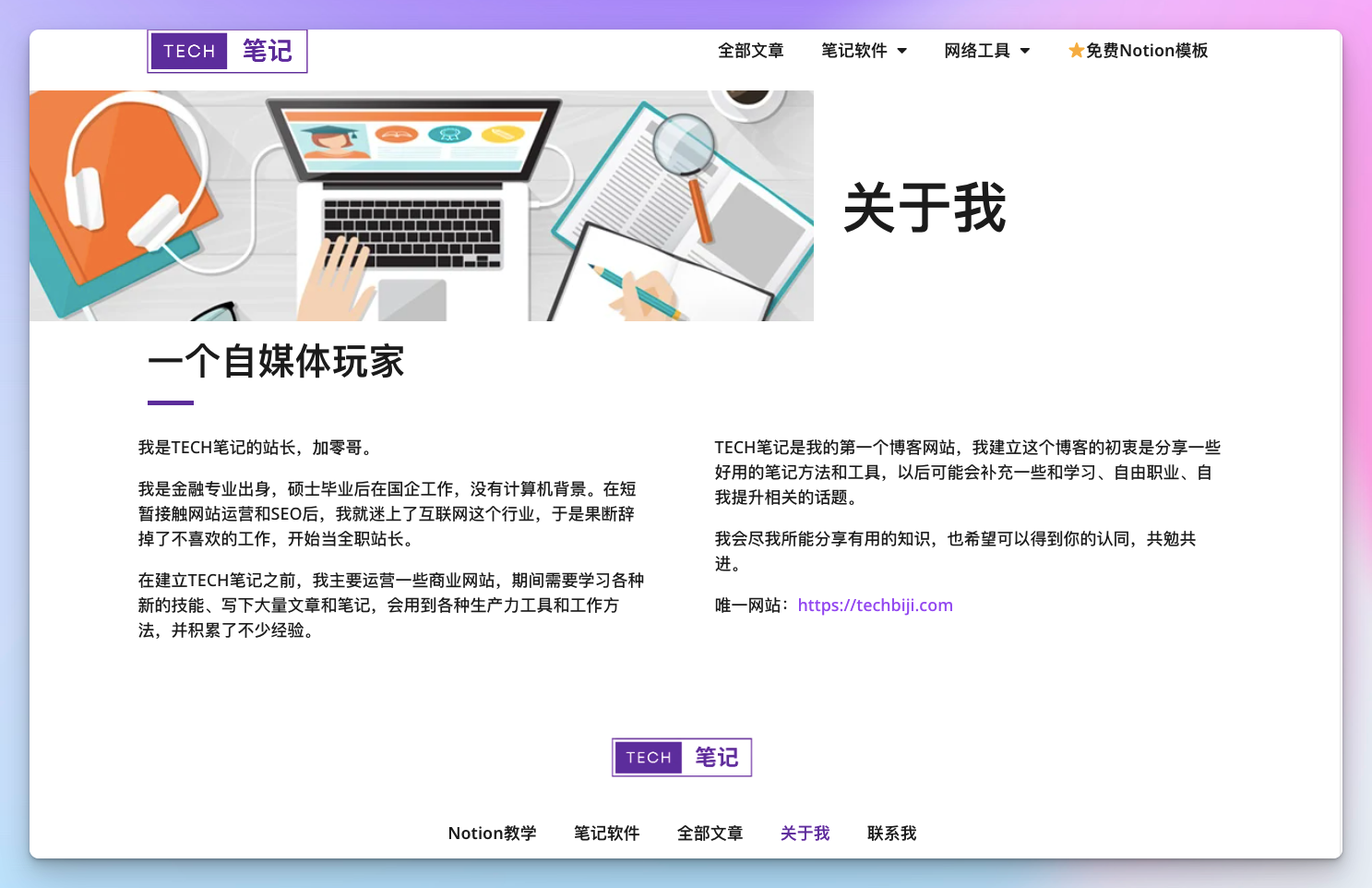Visit the https://techbiji.com link
1372x888 pixels.
click(875, 605)
